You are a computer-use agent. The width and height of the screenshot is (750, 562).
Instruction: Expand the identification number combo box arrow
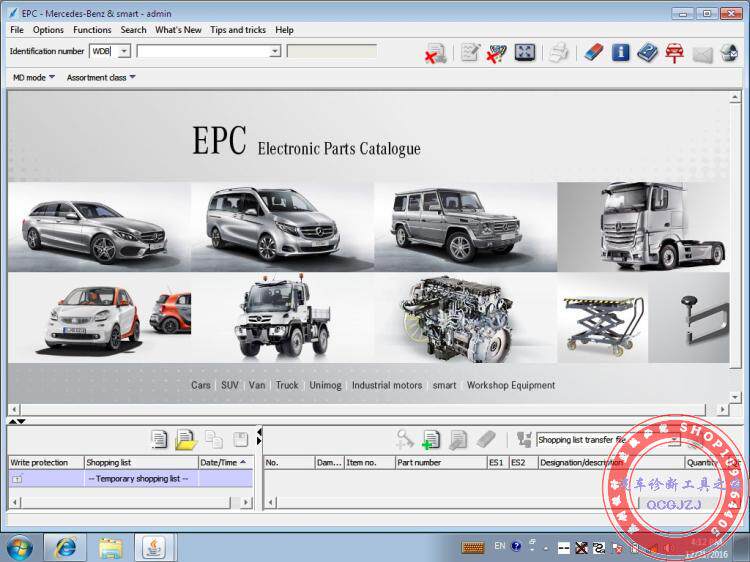(x=275, y=51)
